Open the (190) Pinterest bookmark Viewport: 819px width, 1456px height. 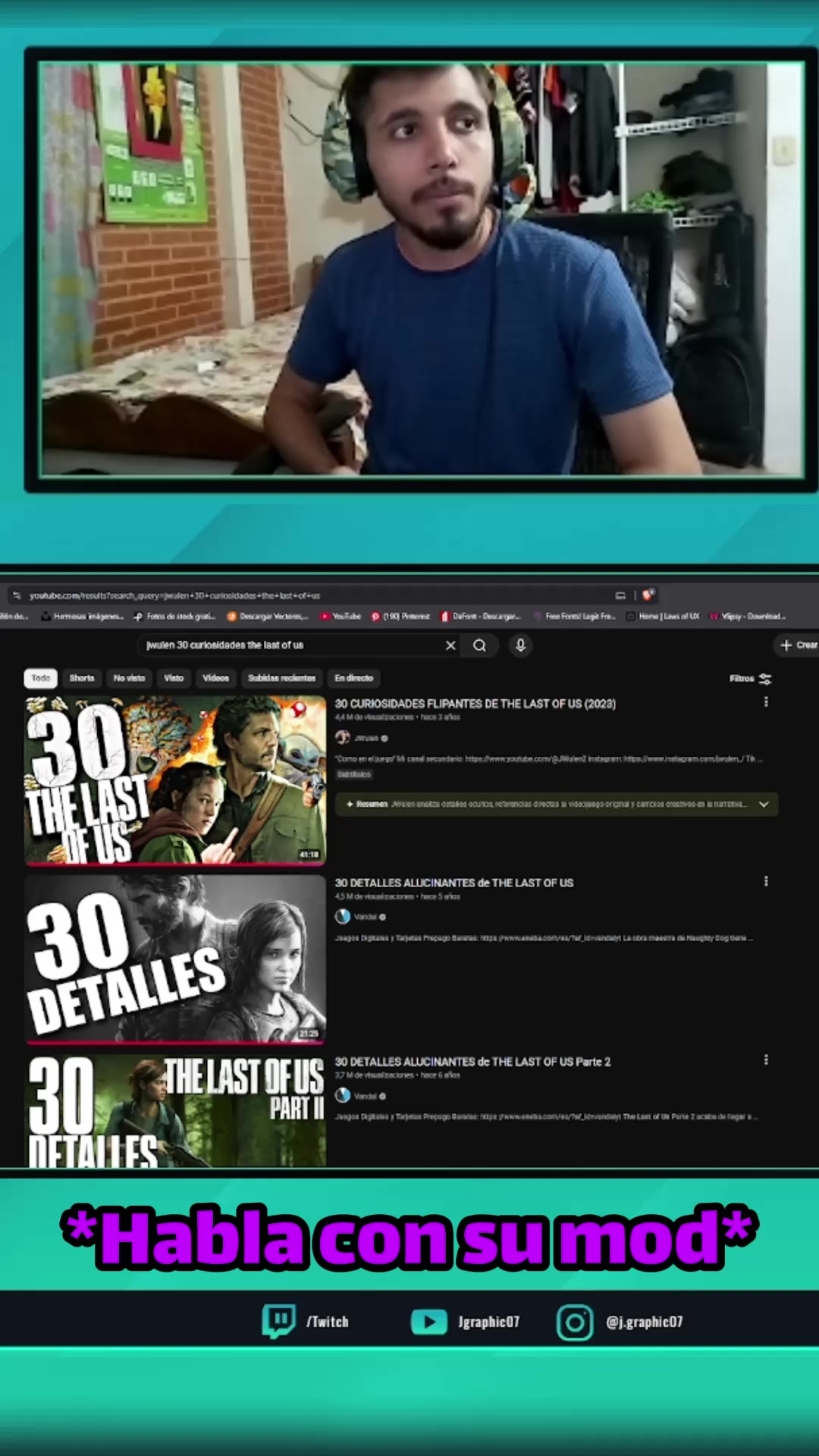[x=400, y=617]
